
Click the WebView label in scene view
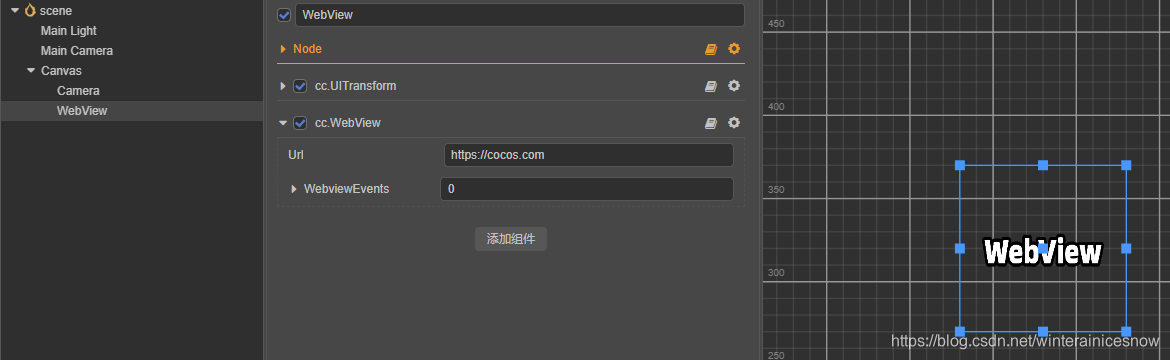[1043, 252]
